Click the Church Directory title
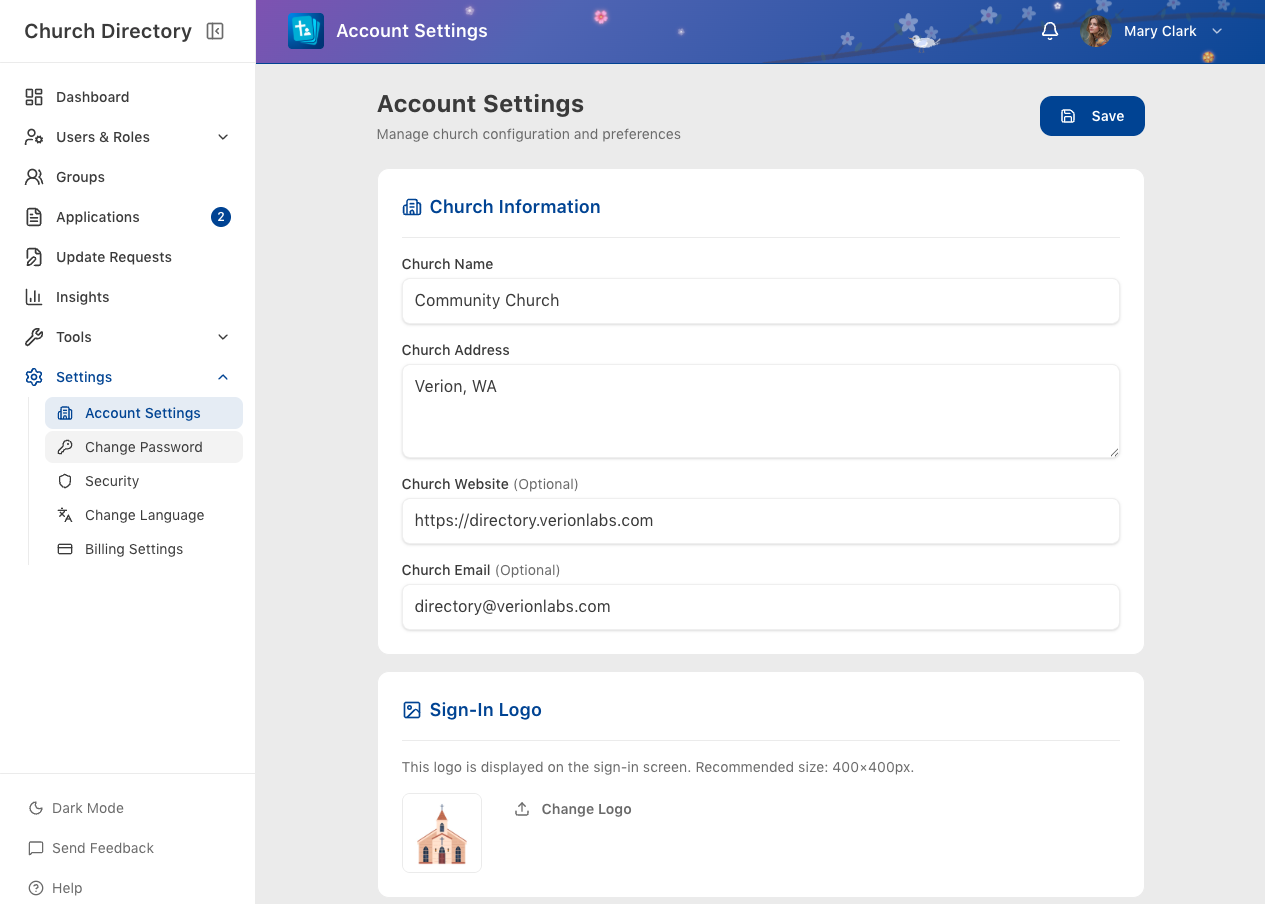 (108, 31)
